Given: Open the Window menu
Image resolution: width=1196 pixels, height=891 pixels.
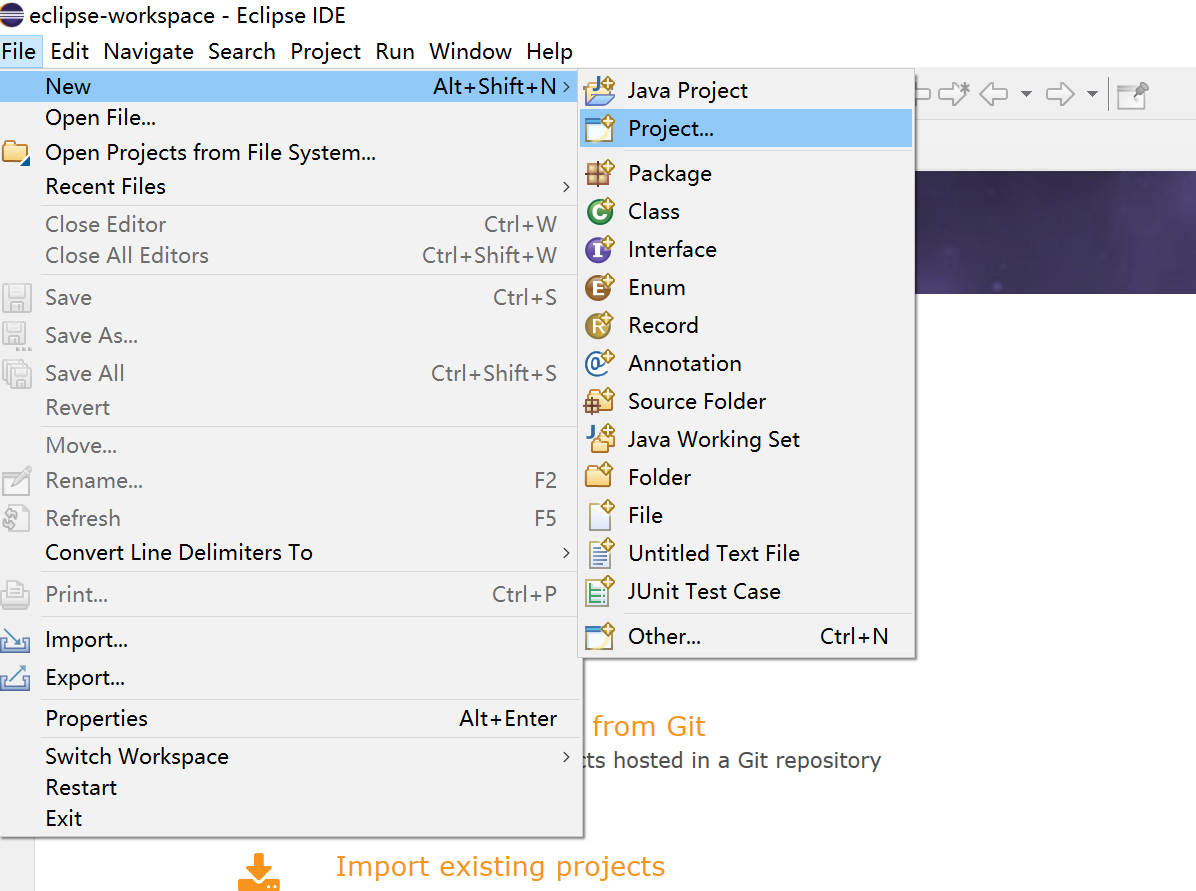Looking at the screenshot, I should coord(471,51).
